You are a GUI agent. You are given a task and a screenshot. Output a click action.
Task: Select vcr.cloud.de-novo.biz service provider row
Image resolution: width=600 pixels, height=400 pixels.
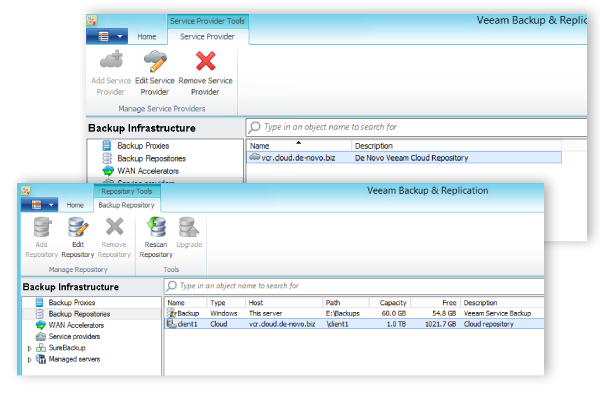(x=404, y=158)
